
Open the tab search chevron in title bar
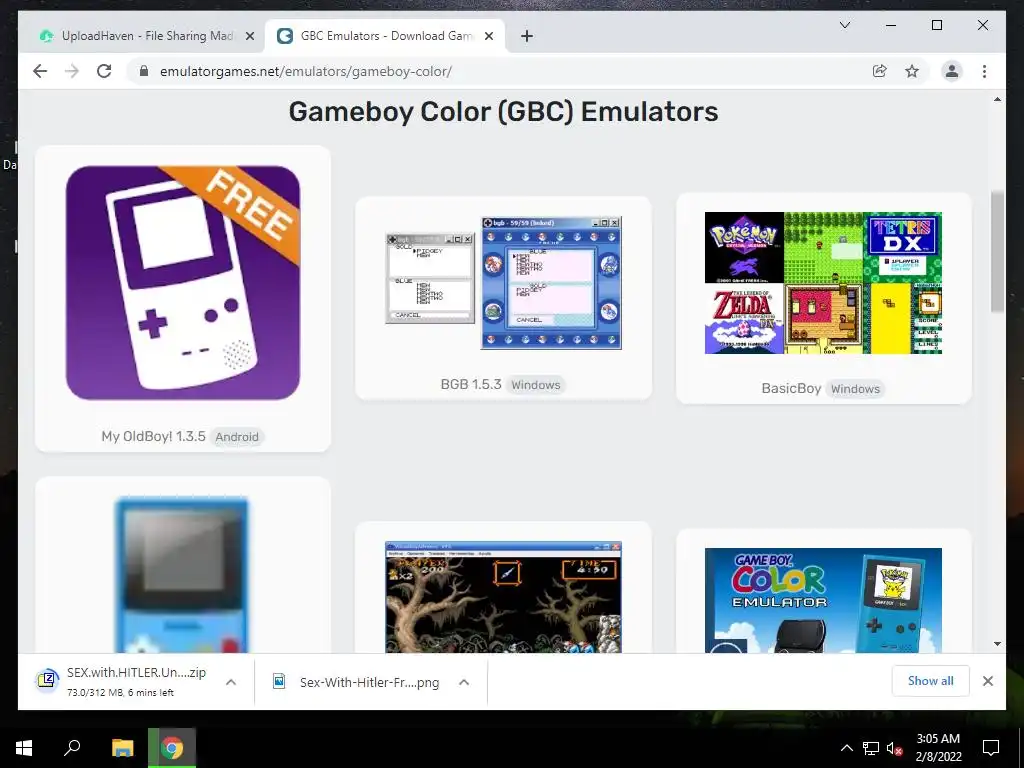[844, 25]
